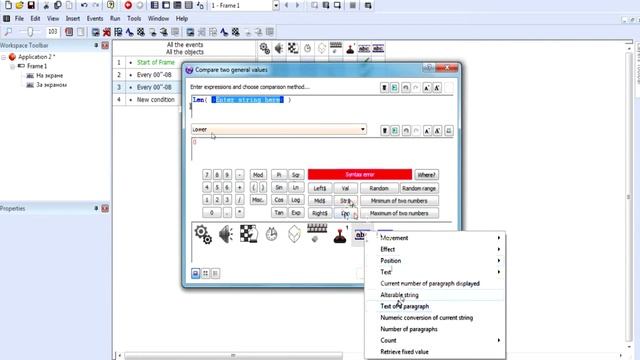
Task: Save the application with the floppy disk icon
Action: tap(31, 5)
